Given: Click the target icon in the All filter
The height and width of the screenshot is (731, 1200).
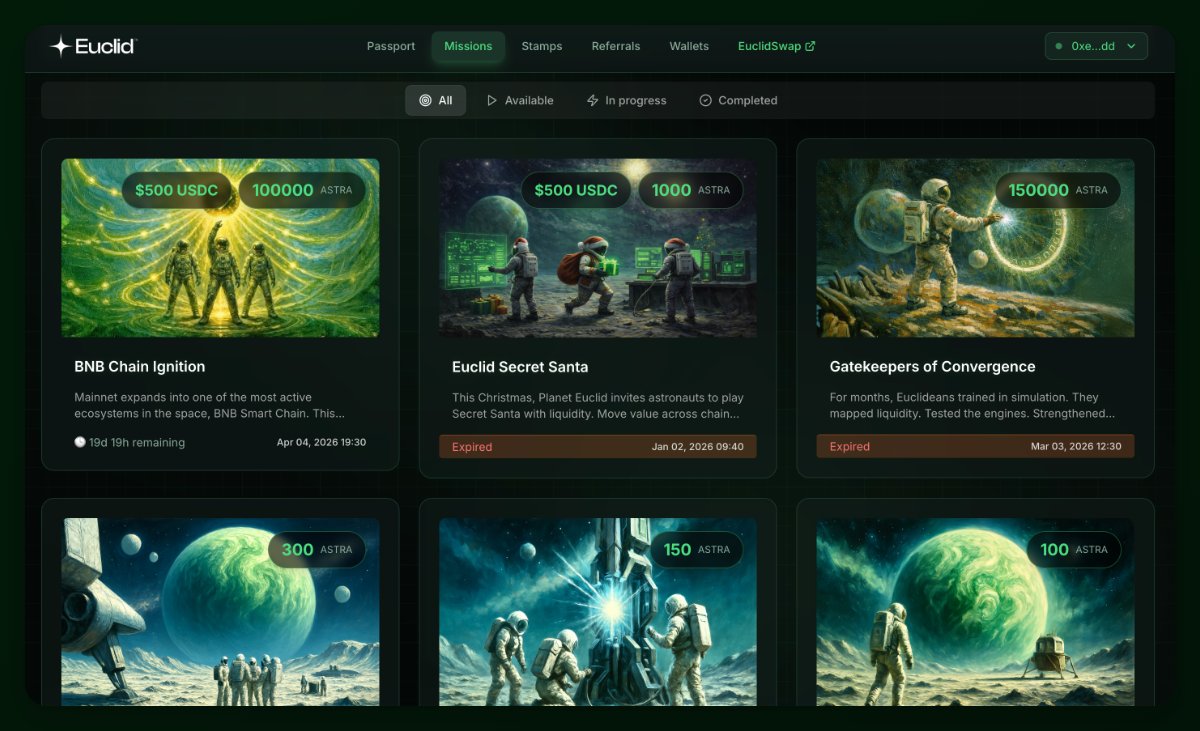Looking at the screenshot, I should (425, 101).
